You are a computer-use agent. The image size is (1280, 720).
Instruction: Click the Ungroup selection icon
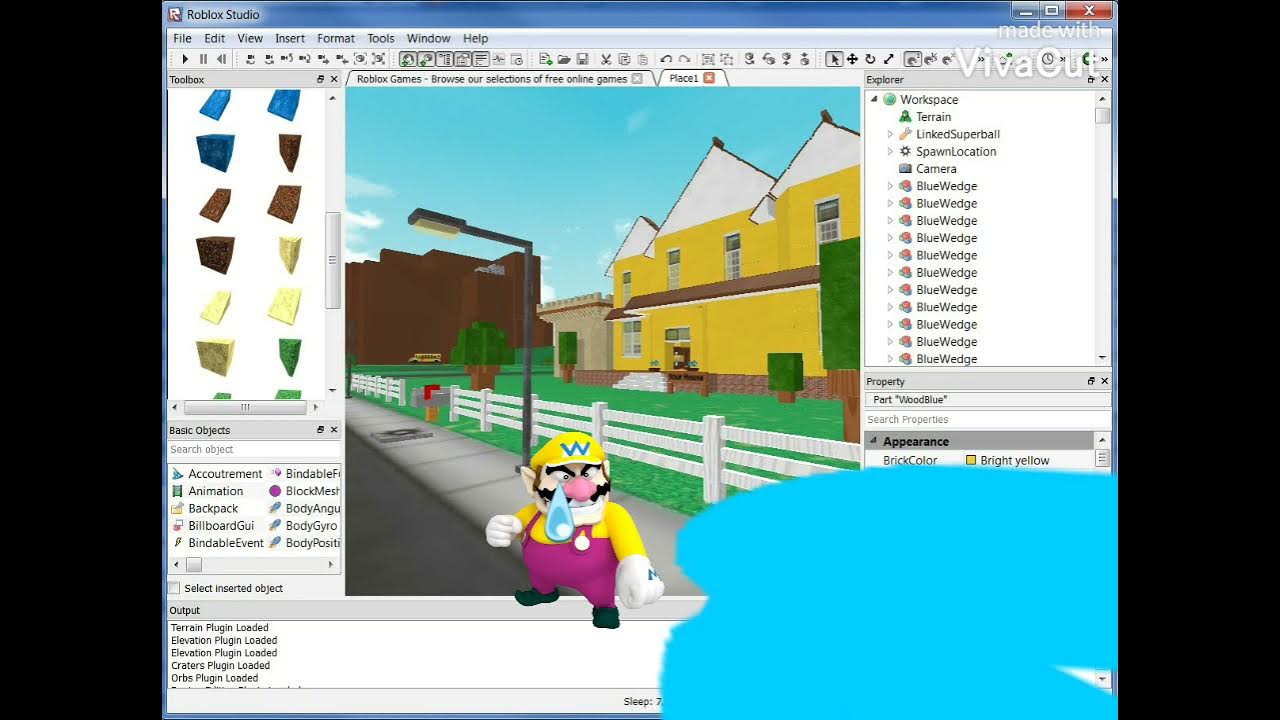pyautogui.click(x=726, y=59)
